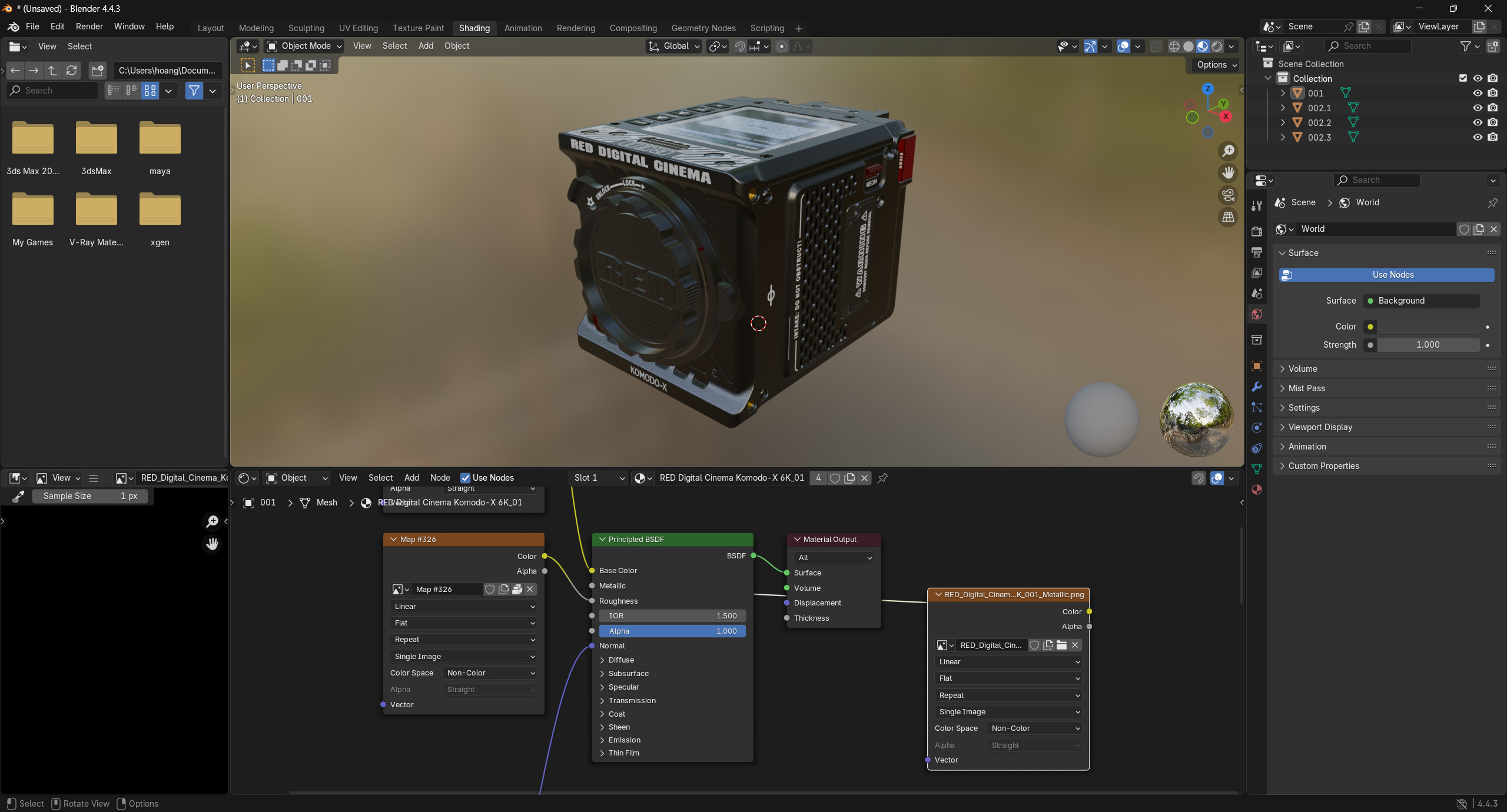The height and width of the screenshot is (812, 1507).
Task: Toggle file browser filter button
Action: [x=194, y=91]
